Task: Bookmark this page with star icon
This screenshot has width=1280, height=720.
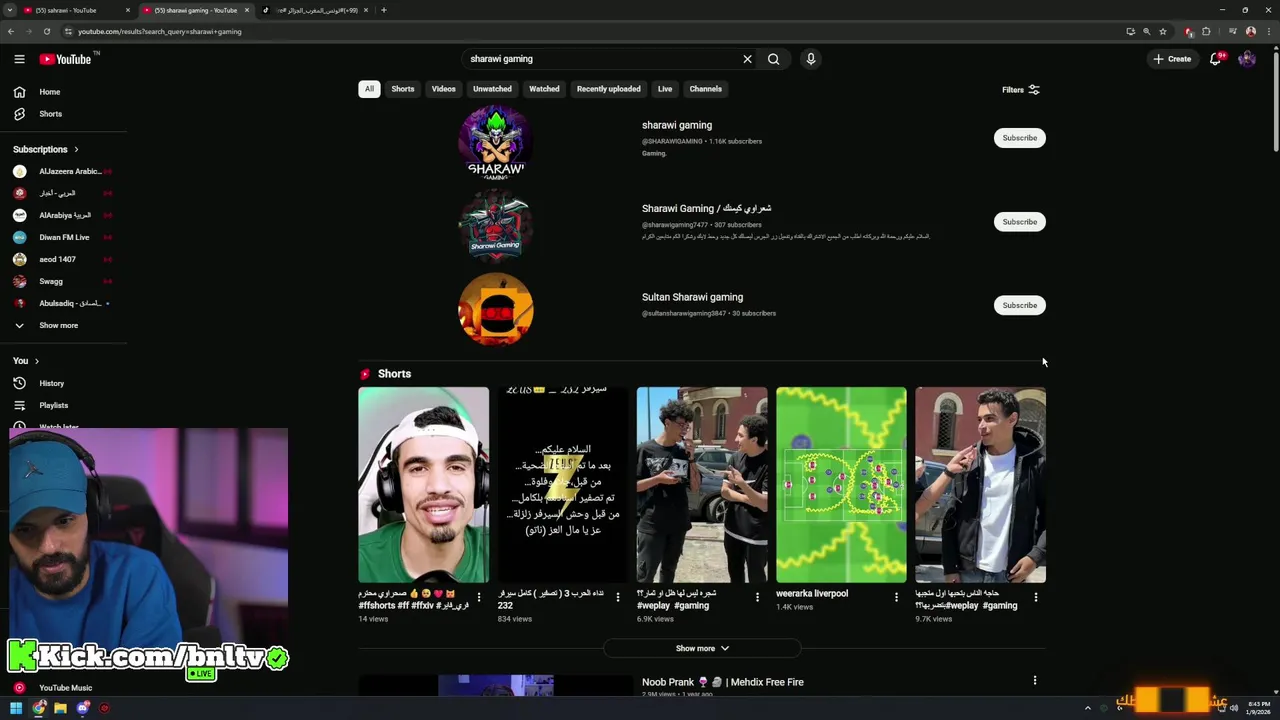Action: pos(1162,31)
